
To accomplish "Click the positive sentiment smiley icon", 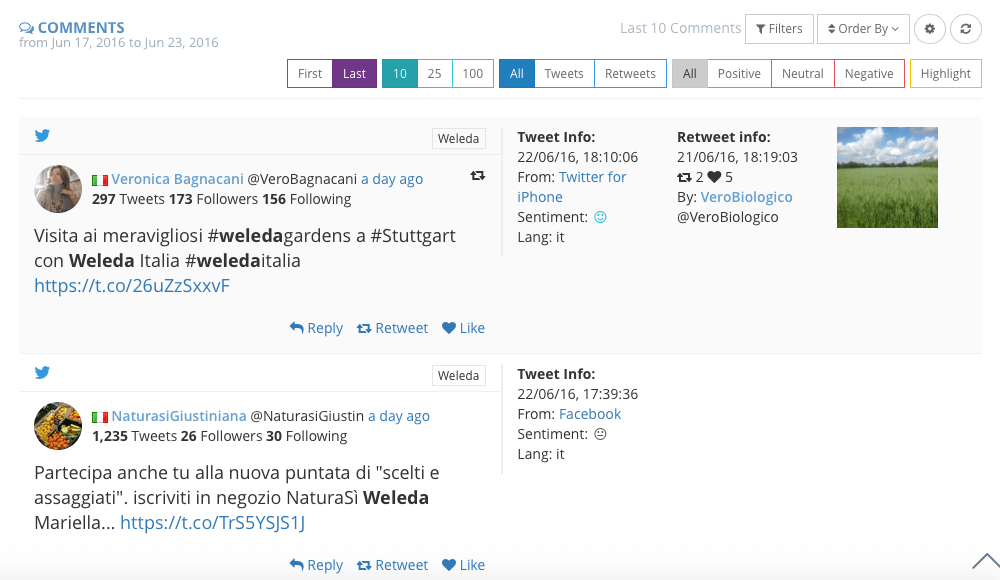I will 600,217.
